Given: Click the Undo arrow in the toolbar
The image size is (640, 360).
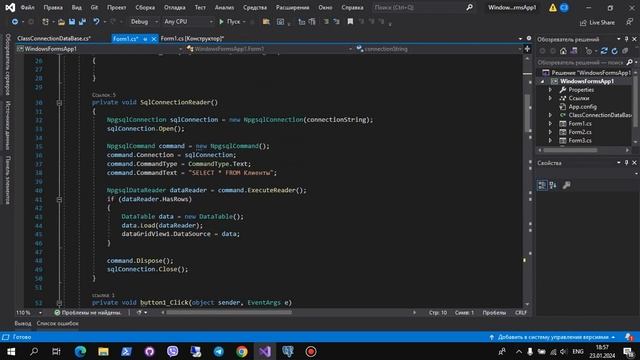Looking at the screenshot, I should pos(96,22).
